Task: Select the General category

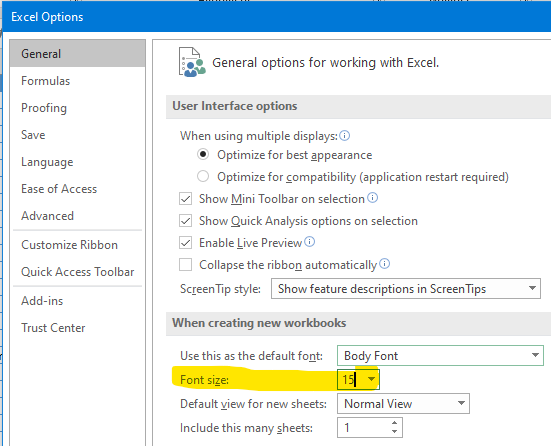Action: click(78, 53)
